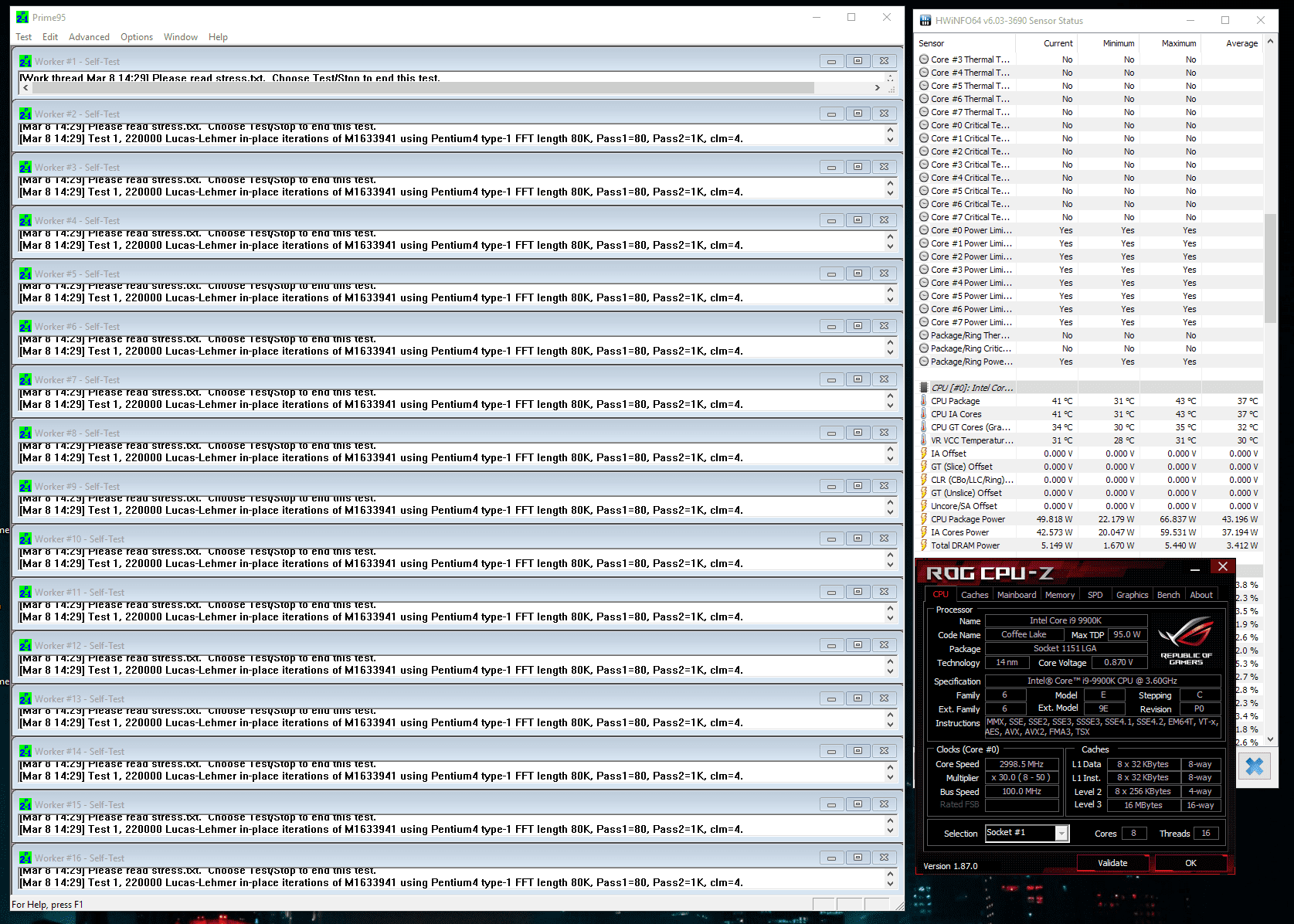Click the blue X icon below HWiNFO sensor list
Viewport: 1294px width, 924px height.
coord(1255,766)
